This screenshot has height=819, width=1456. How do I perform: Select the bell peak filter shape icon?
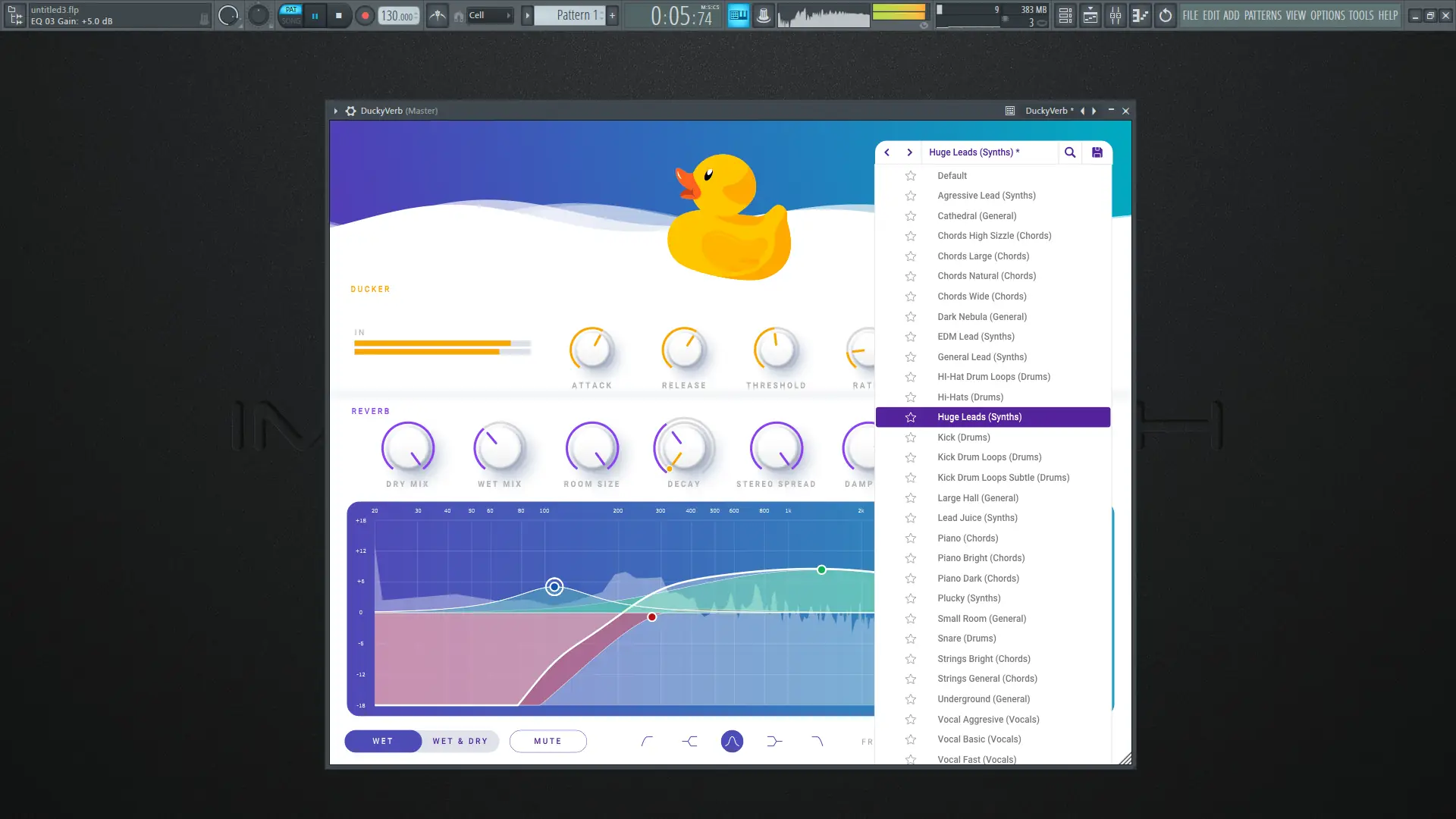click(x=732, y=741)
